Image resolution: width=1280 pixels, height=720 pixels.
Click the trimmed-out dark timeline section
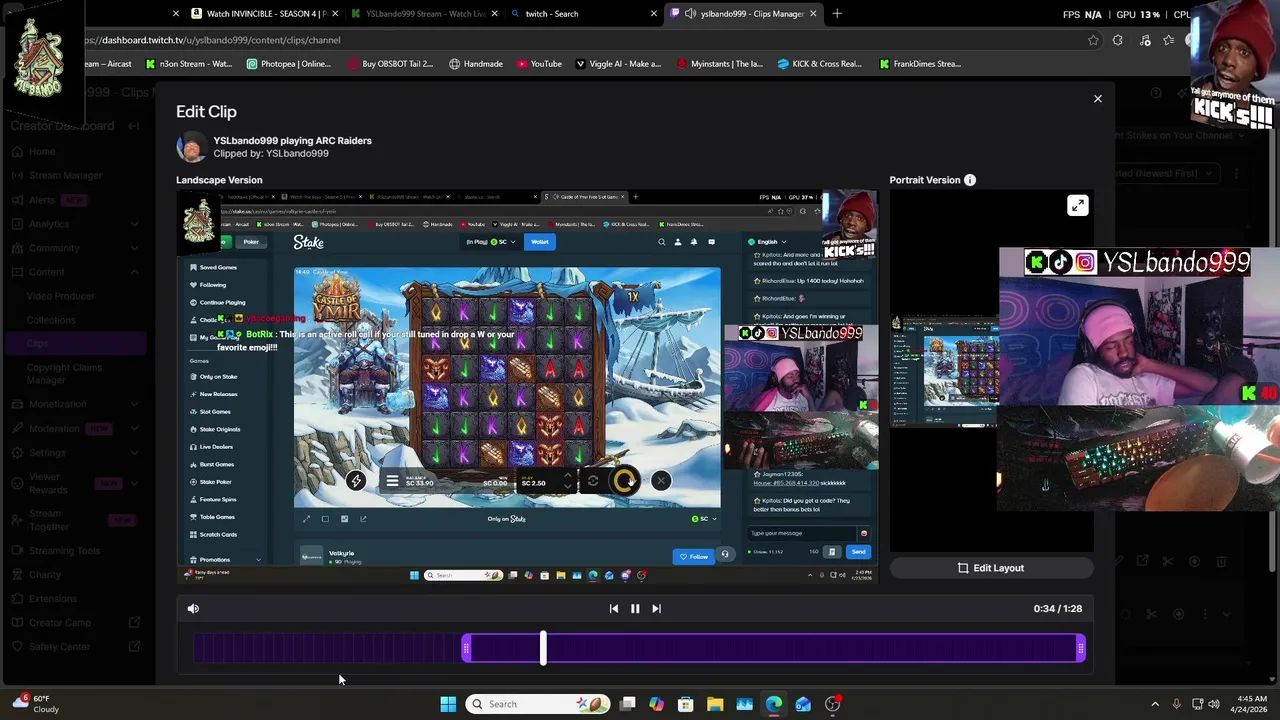327,649
